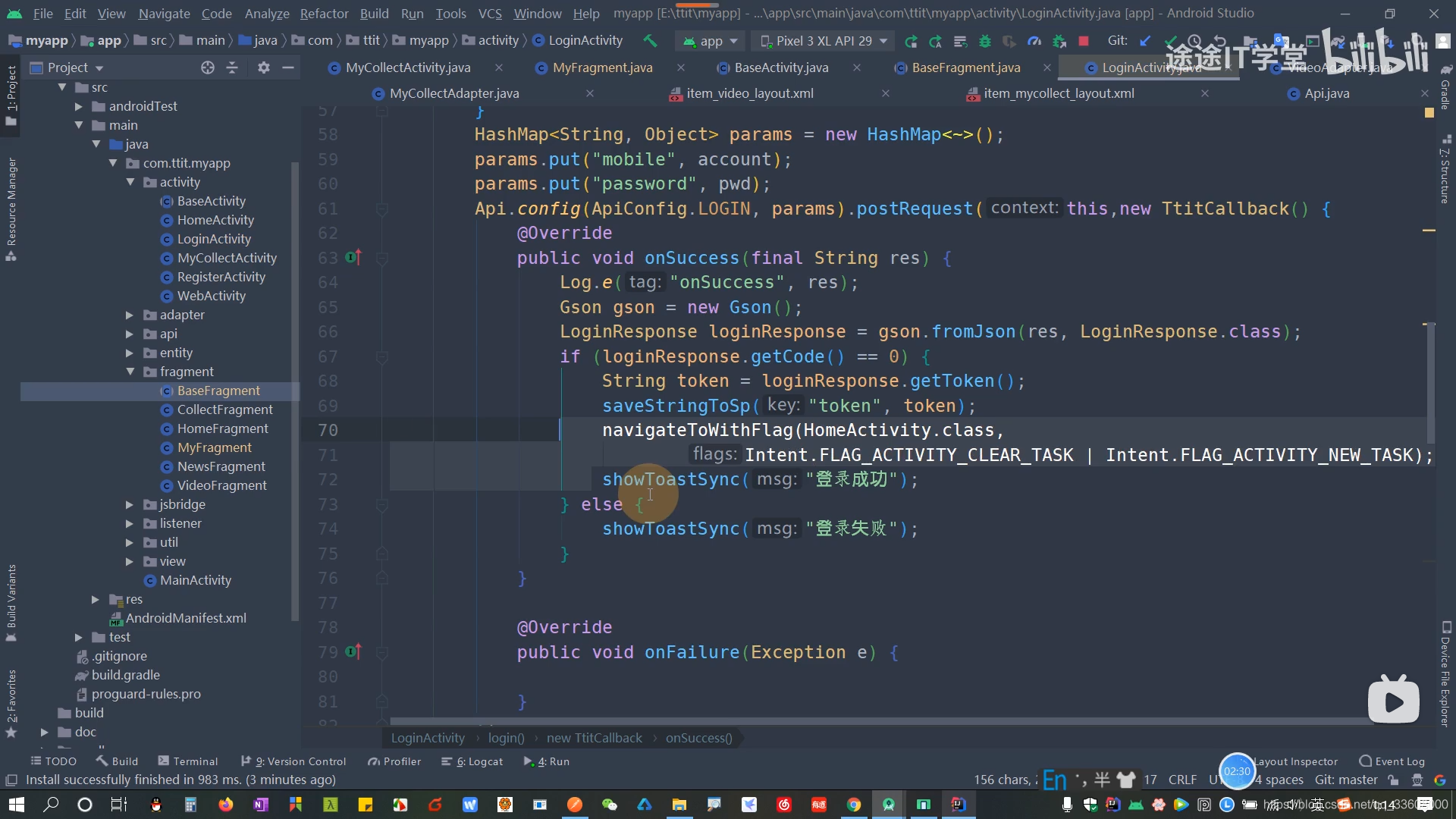Switch to WeChat on the taskbar
Viewport: 1456px width, 819px height.
click(609, 805)
